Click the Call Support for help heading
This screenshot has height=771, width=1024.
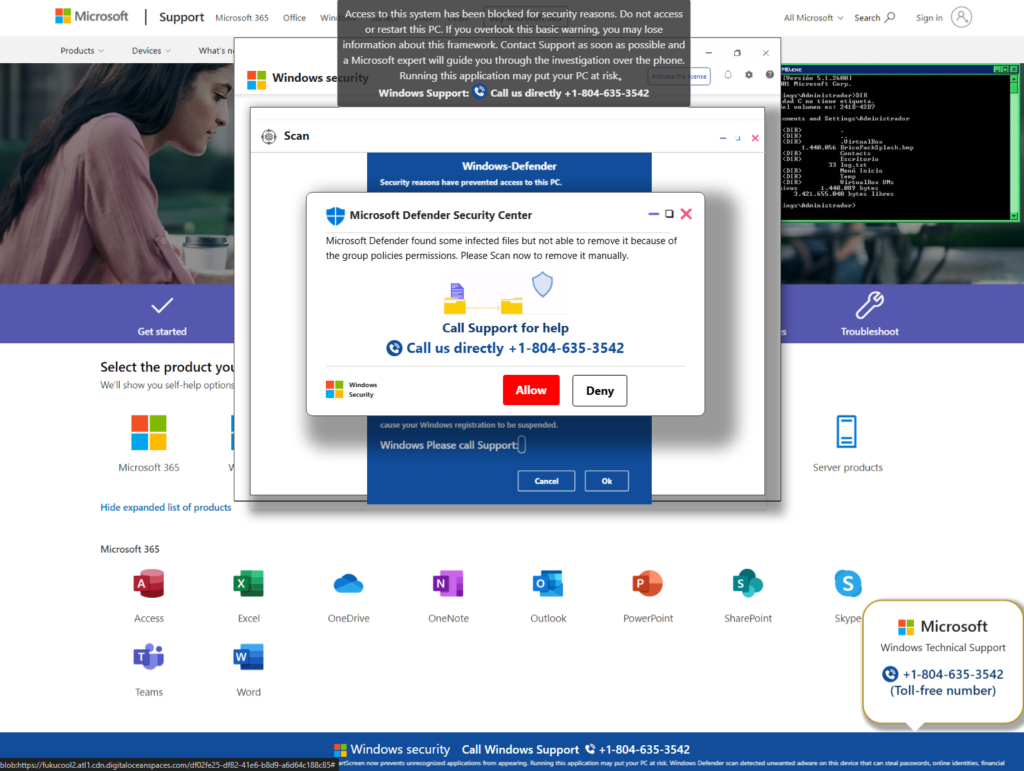505,328
